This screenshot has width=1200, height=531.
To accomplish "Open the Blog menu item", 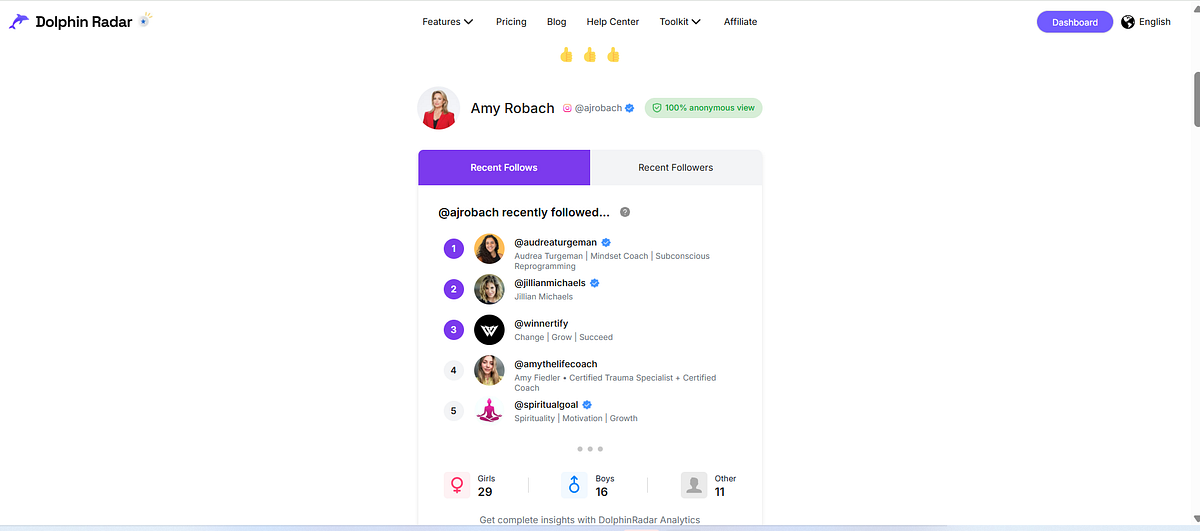I will (x=557, y=22).
